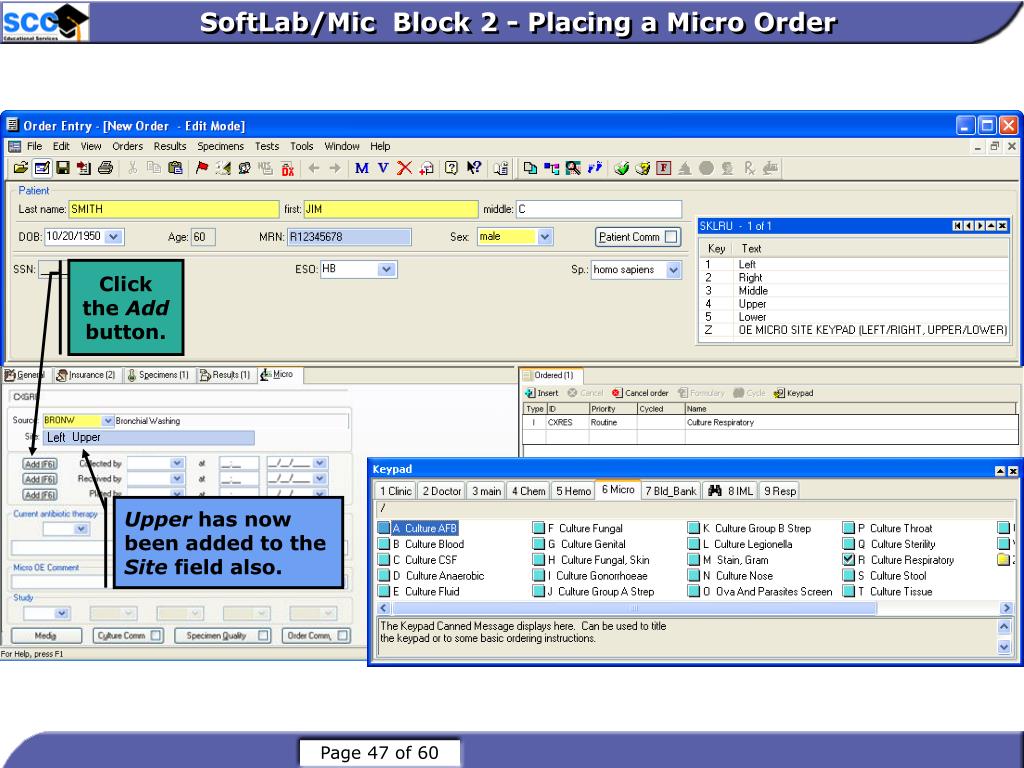Switch to the Results (1) tab
1024x768 pixels.
225,375
